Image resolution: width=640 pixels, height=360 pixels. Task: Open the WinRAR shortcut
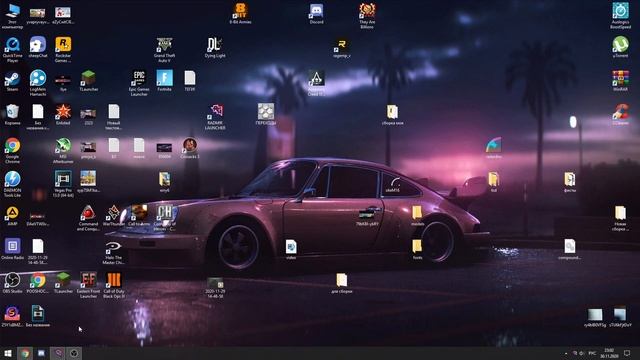[x=620, y=81]
